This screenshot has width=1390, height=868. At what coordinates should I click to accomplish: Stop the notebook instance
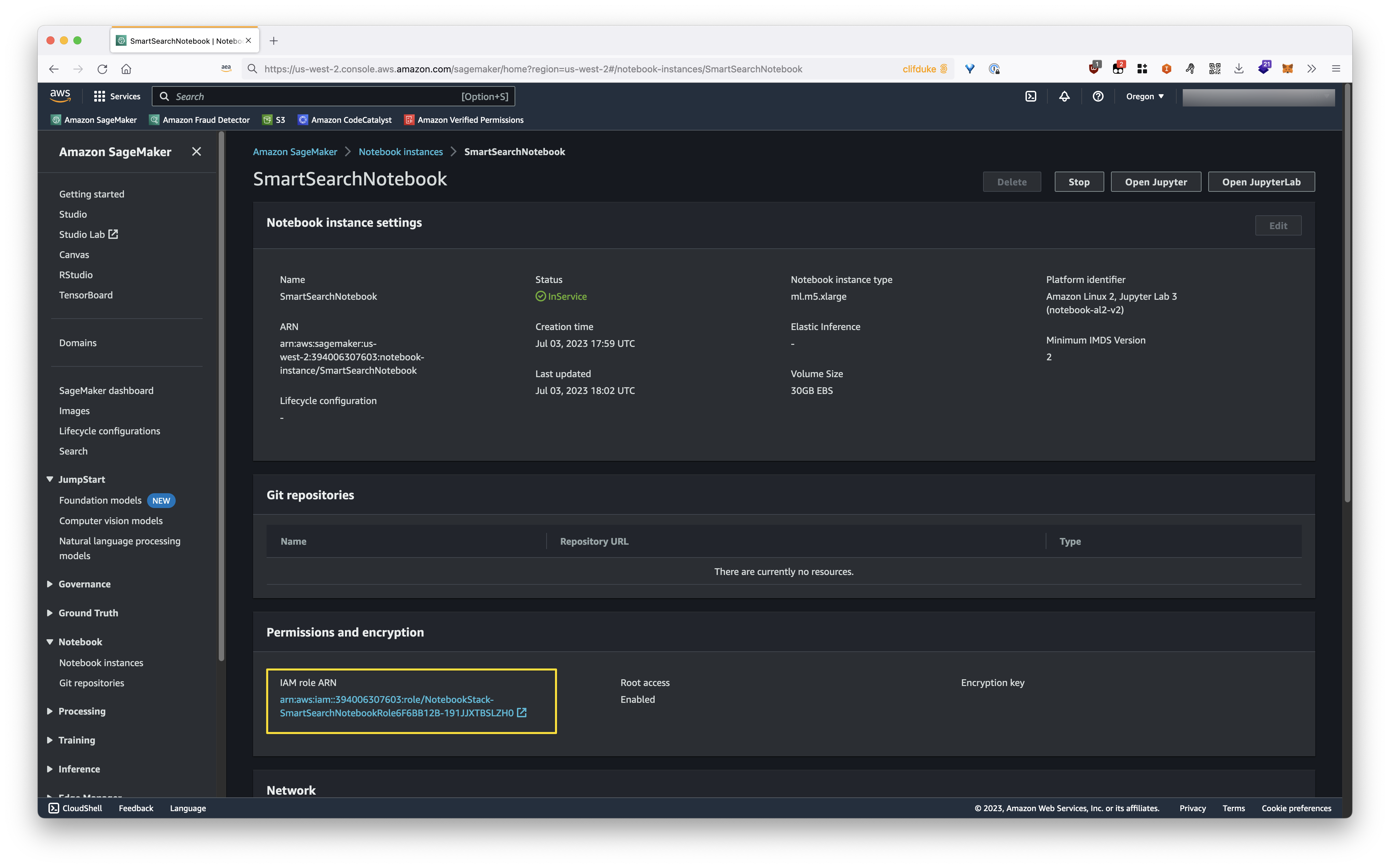coord(1078,182)
